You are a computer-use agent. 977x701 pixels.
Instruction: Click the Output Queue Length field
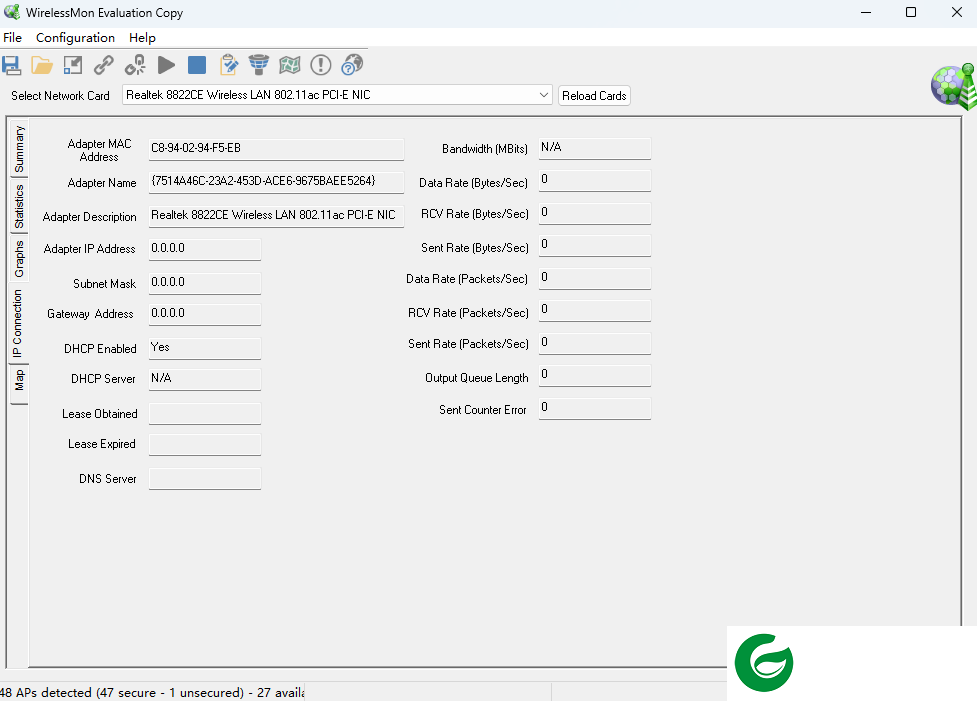(x=594, y=376)
